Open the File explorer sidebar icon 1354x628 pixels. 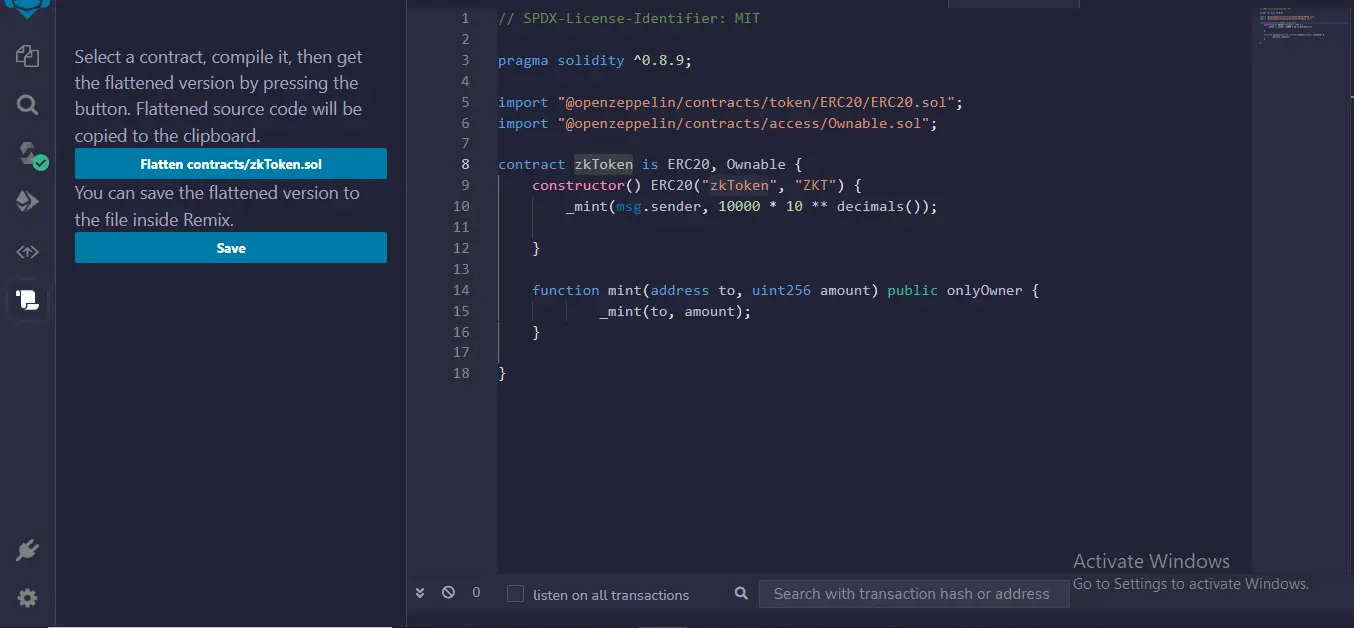27,56
